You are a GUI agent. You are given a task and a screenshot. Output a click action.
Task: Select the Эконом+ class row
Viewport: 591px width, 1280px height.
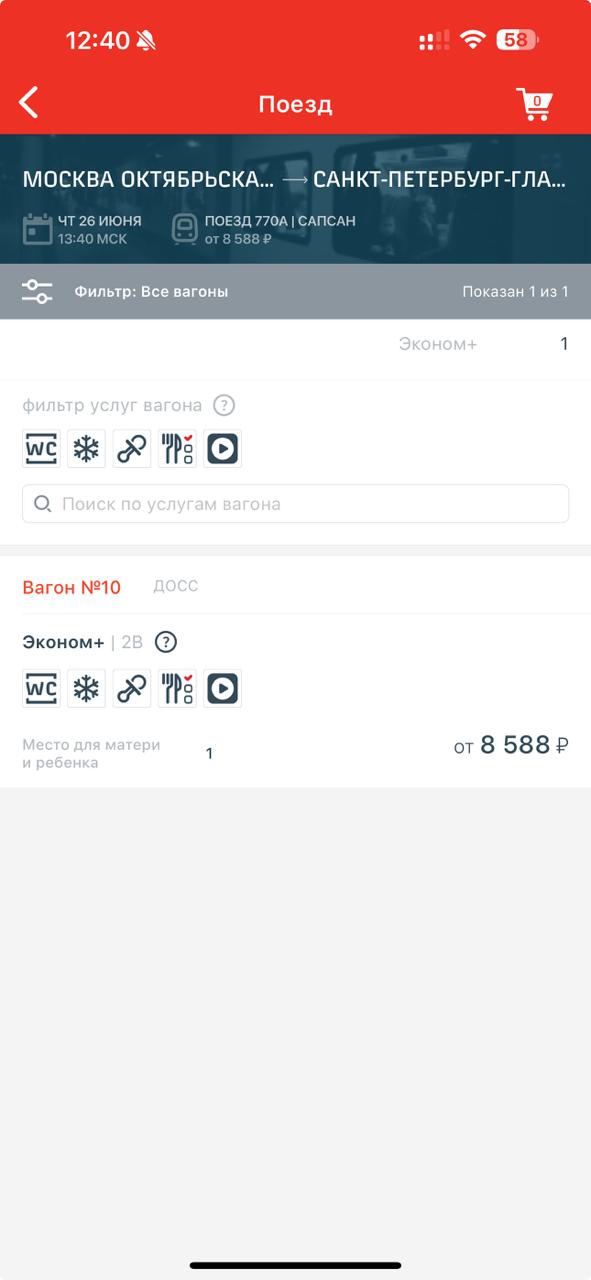295,344
